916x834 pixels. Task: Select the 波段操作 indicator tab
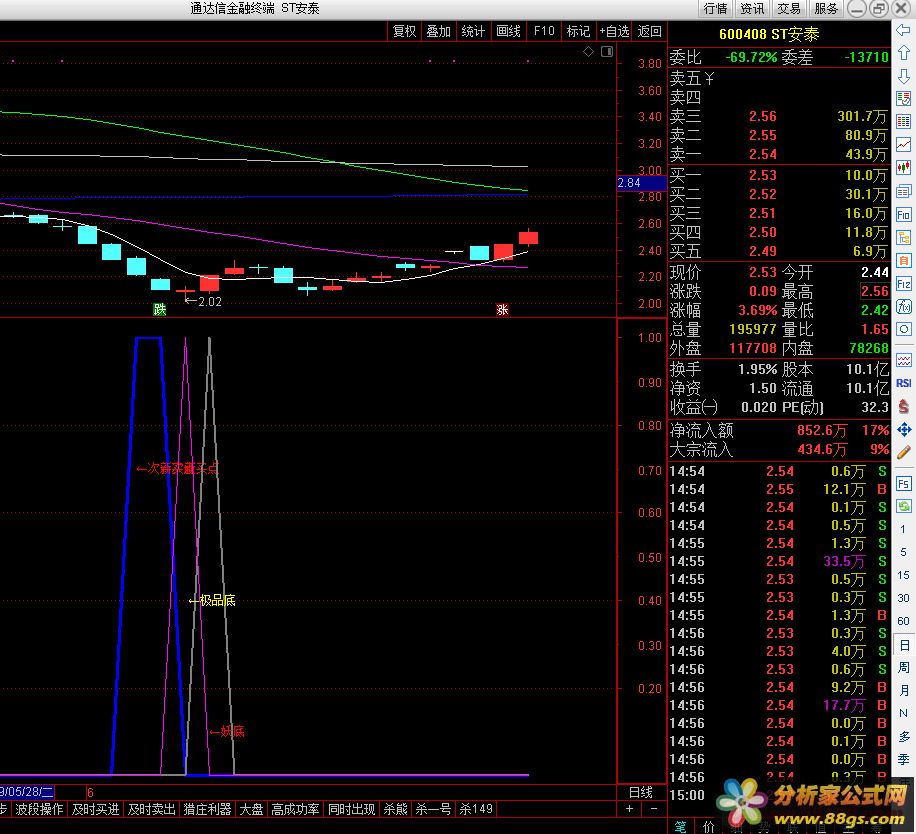coord(39,809)
